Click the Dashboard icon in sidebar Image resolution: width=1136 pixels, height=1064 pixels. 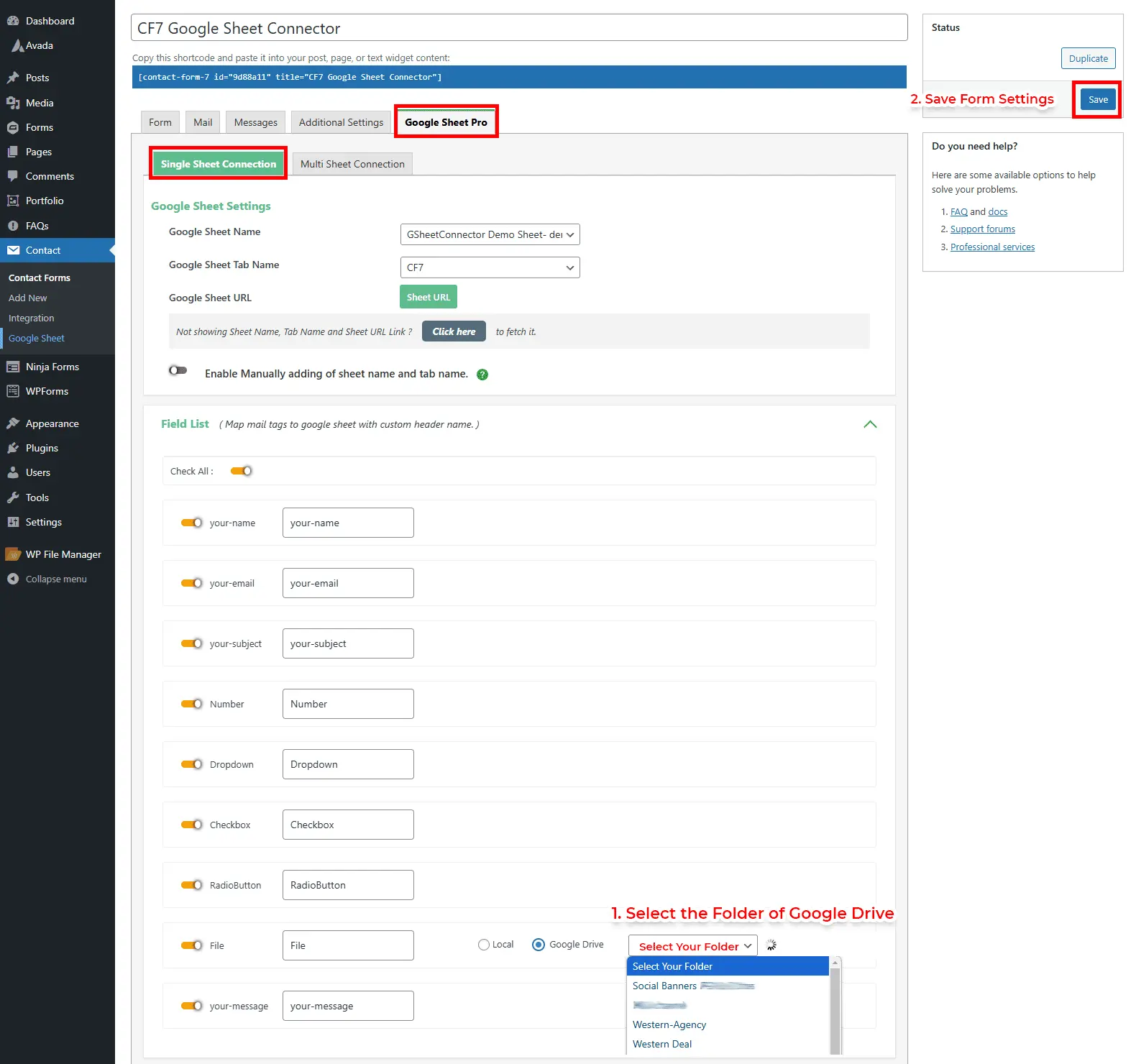click(x=13, y=21)
